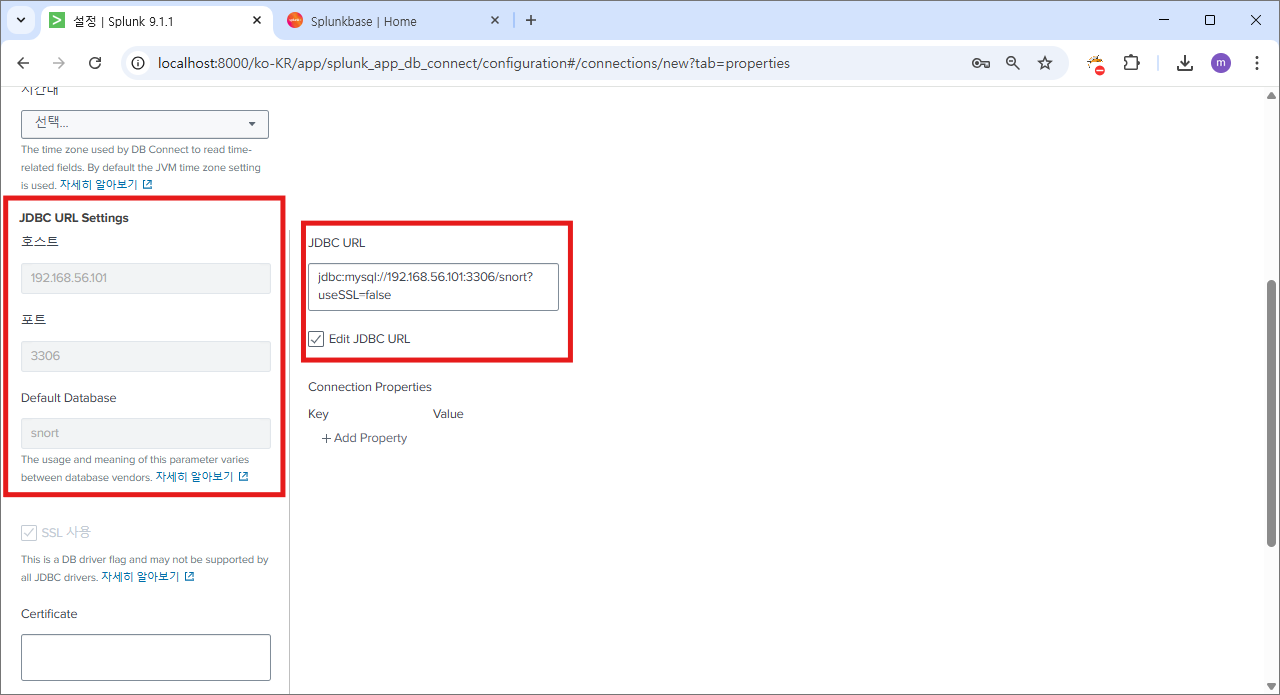The image size is (1280, 695).
Task: Click the Certificate label
Action: coord(49,614)
